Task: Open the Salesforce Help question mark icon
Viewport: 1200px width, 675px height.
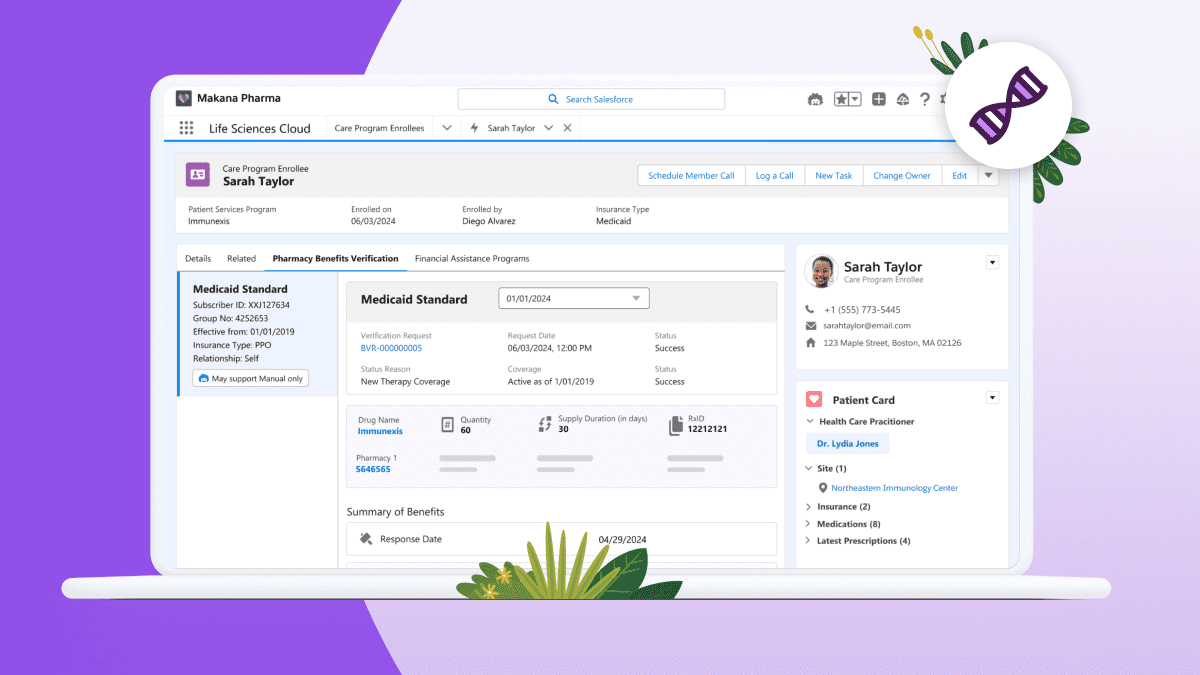Action: [926, 98]
